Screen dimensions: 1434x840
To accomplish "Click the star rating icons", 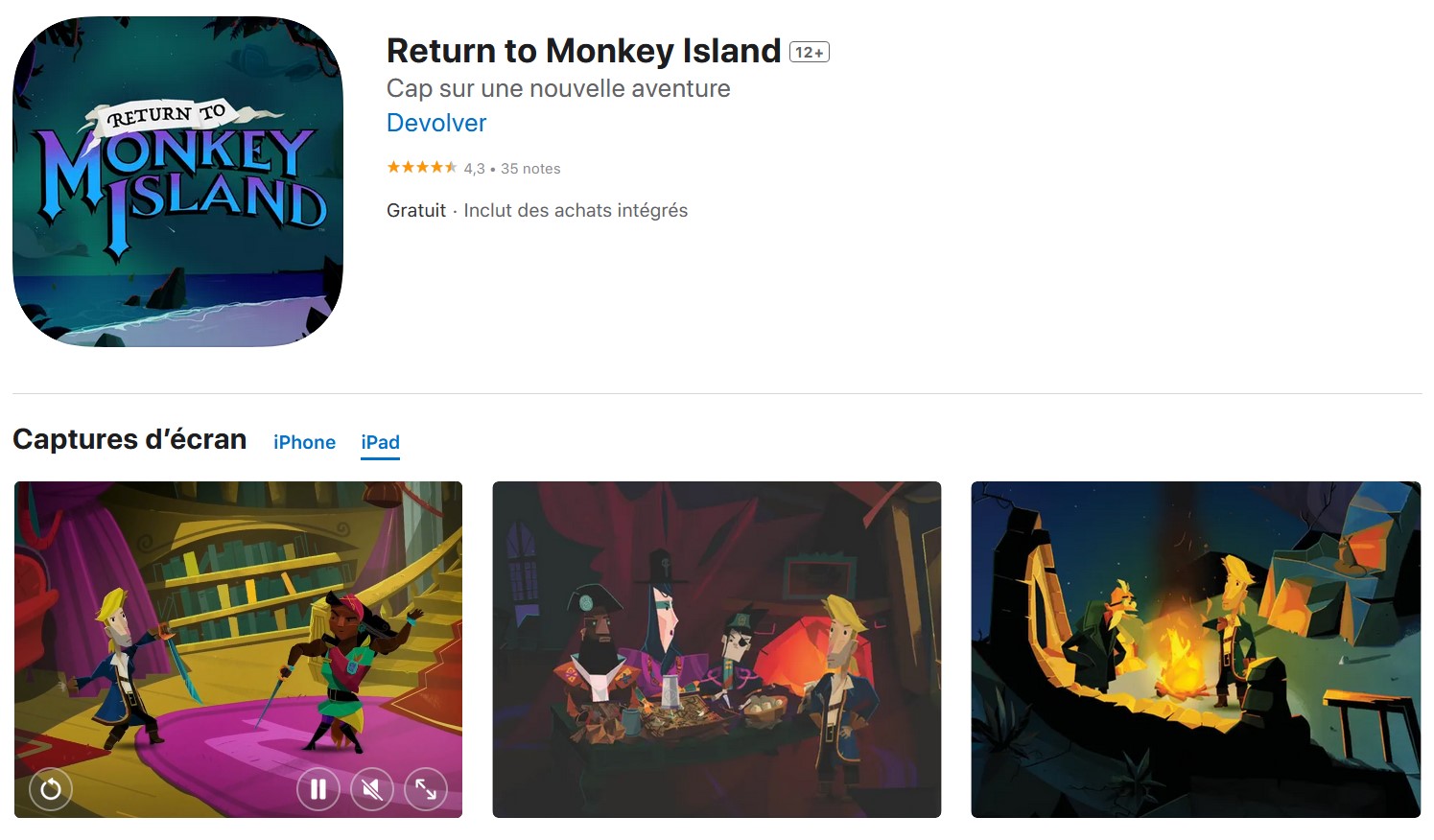I will point(422,168).
